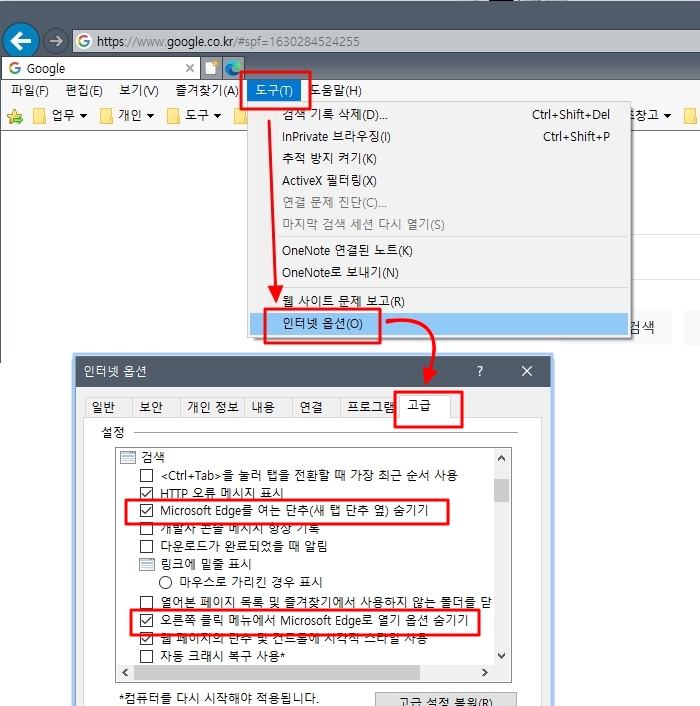Click the Google favicon in address bar
Screen dimensions: 700x706
coord(84,41)
